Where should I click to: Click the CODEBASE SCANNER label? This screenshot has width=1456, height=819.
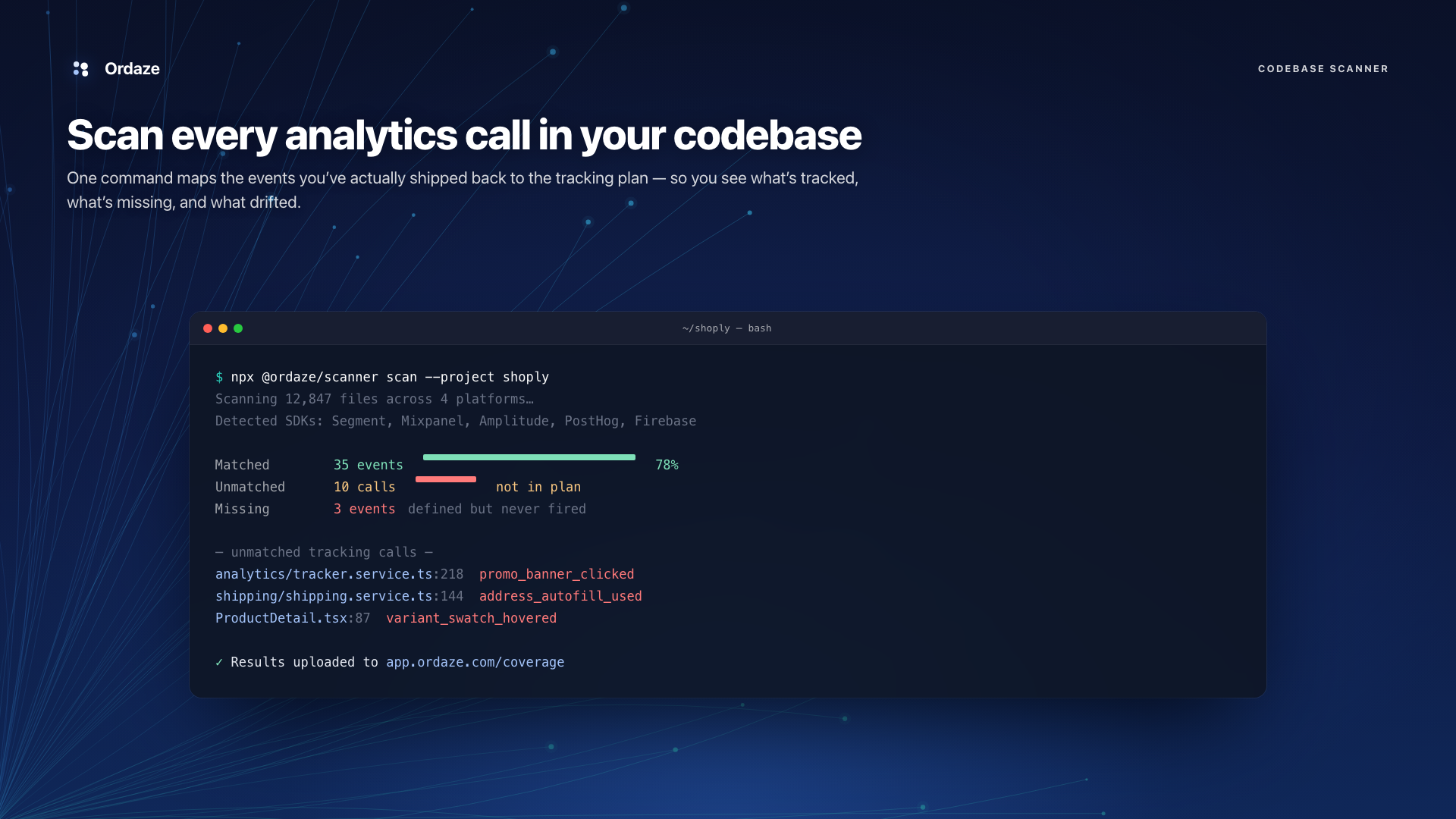pyautogui.click(x=1323, y=69)
